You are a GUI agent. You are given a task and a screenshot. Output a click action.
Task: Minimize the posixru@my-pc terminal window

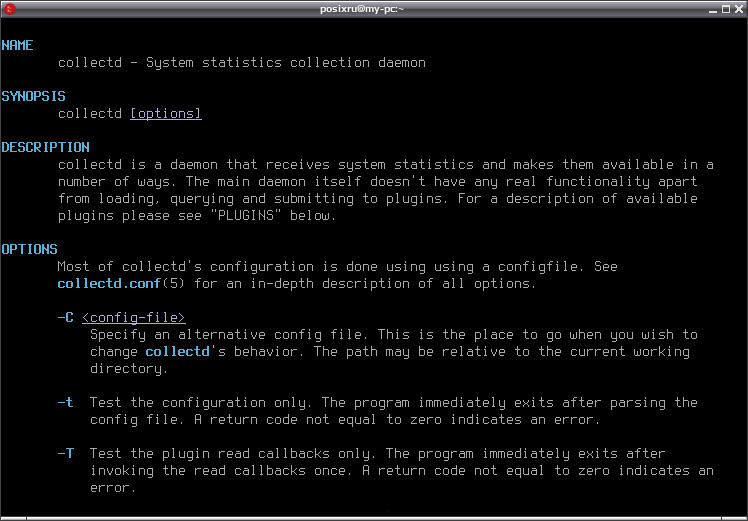(x=713, y=9)
